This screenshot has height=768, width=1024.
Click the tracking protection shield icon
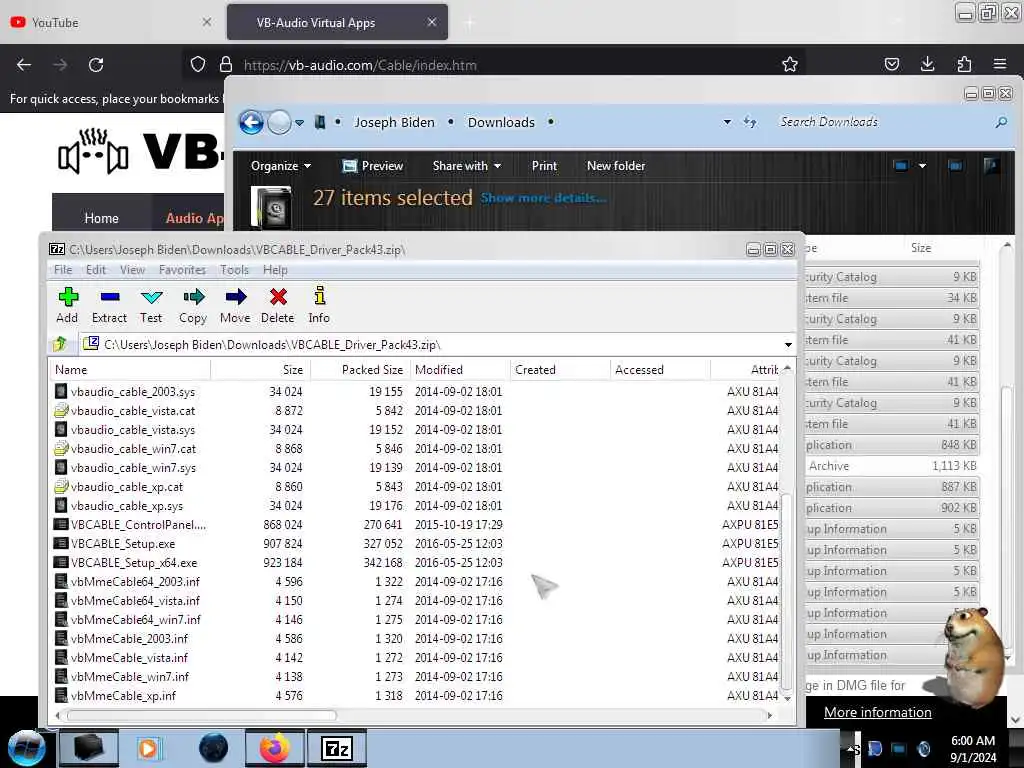click(x=198, y=64)
